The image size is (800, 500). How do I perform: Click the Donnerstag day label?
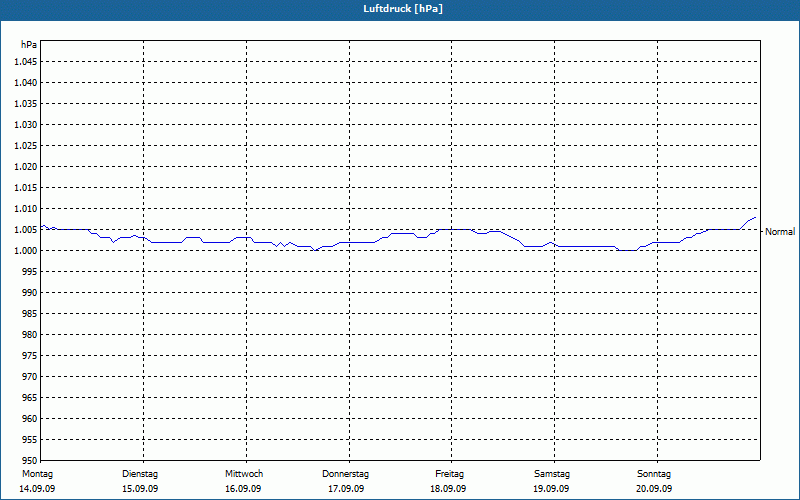tap(345, 474)
